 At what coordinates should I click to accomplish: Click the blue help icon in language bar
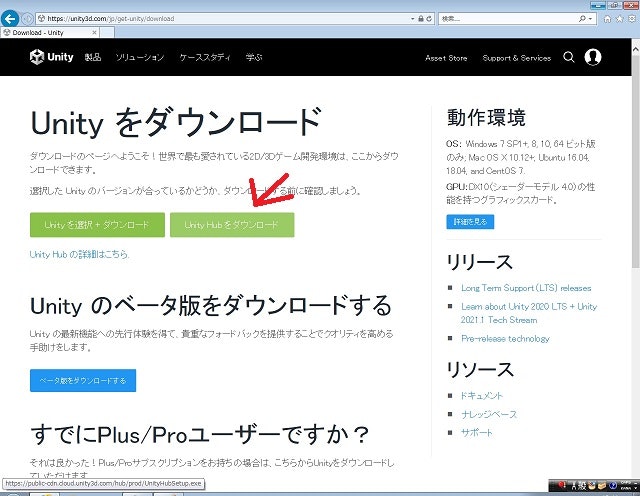613,485
